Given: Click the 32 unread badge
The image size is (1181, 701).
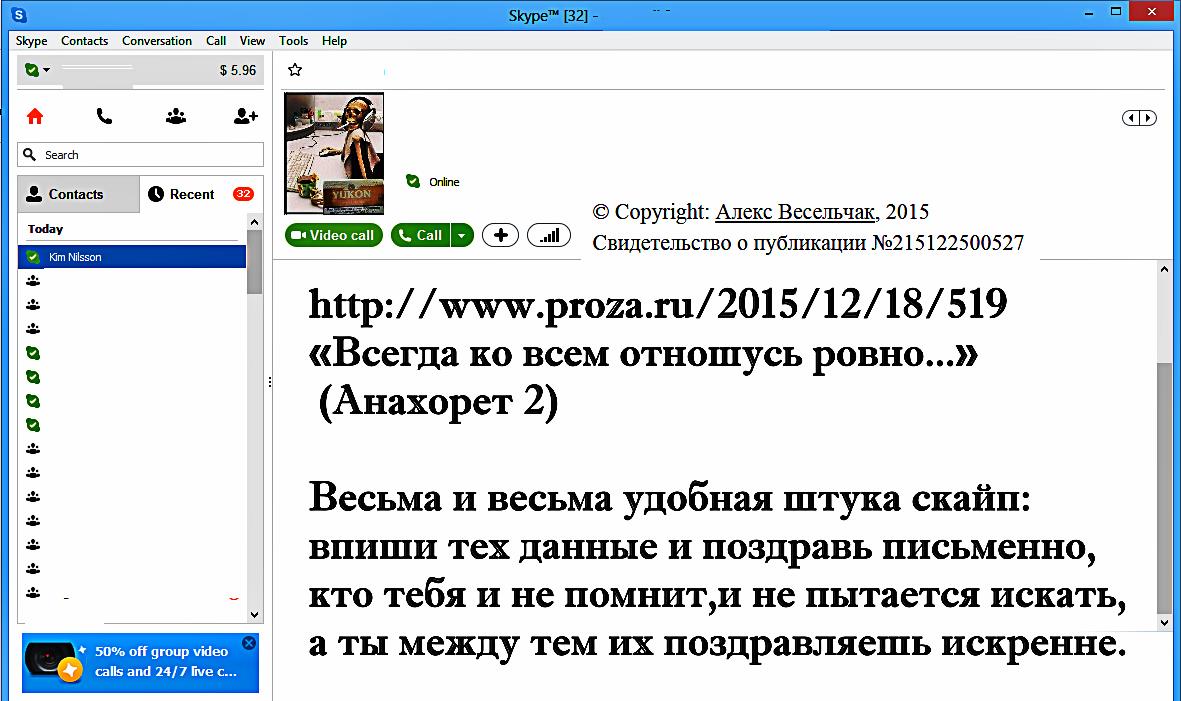Looking at the screenshot, I should [x=243, y=194].
